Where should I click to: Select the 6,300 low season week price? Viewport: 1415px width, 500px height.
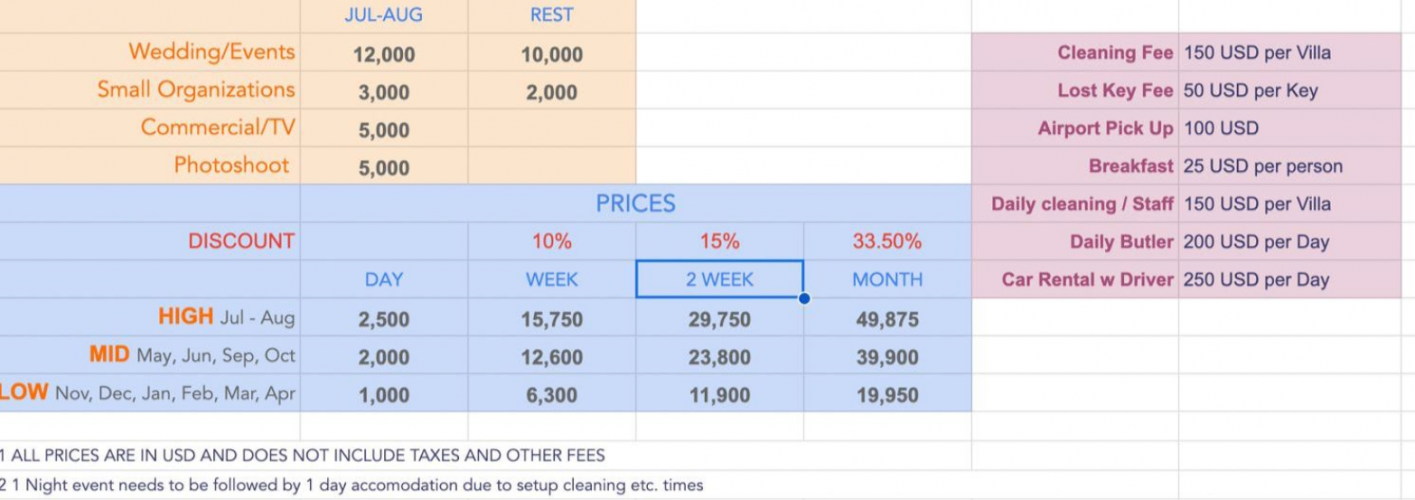pos(552,396)
